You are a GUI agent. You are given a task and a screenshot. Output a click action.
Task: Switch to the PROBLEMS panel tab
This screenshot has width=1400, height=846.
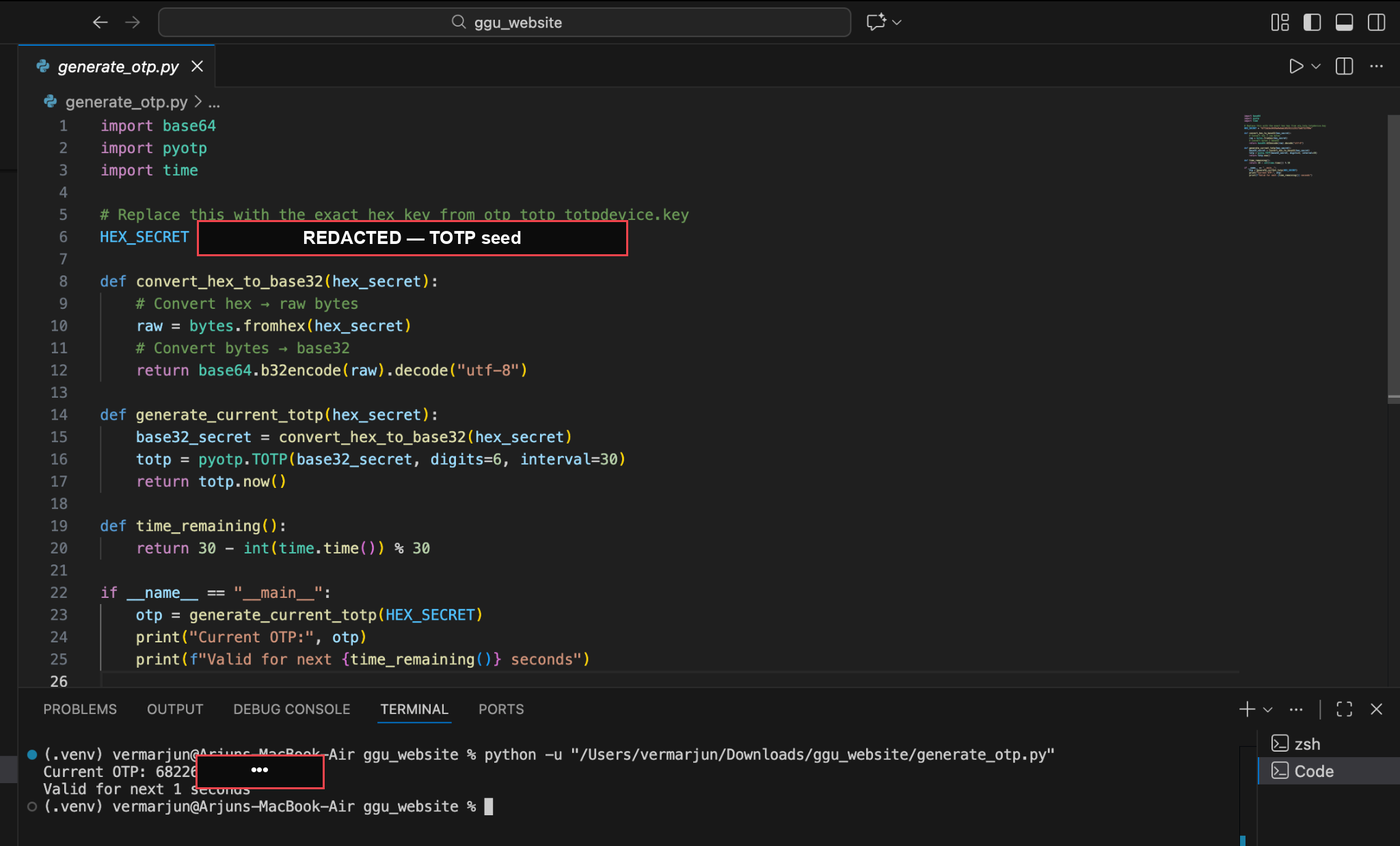click(80, 709)
